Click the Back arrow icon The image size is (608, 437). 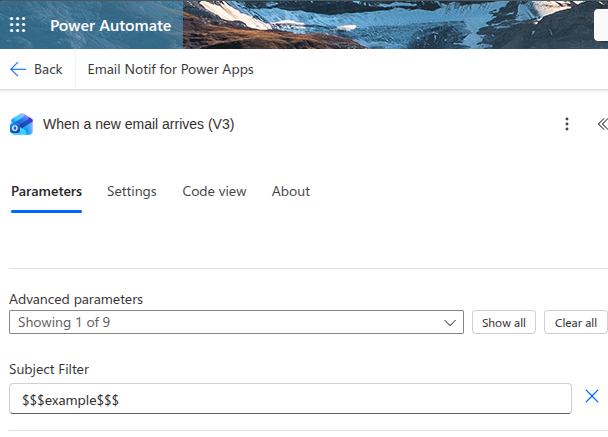18,69
